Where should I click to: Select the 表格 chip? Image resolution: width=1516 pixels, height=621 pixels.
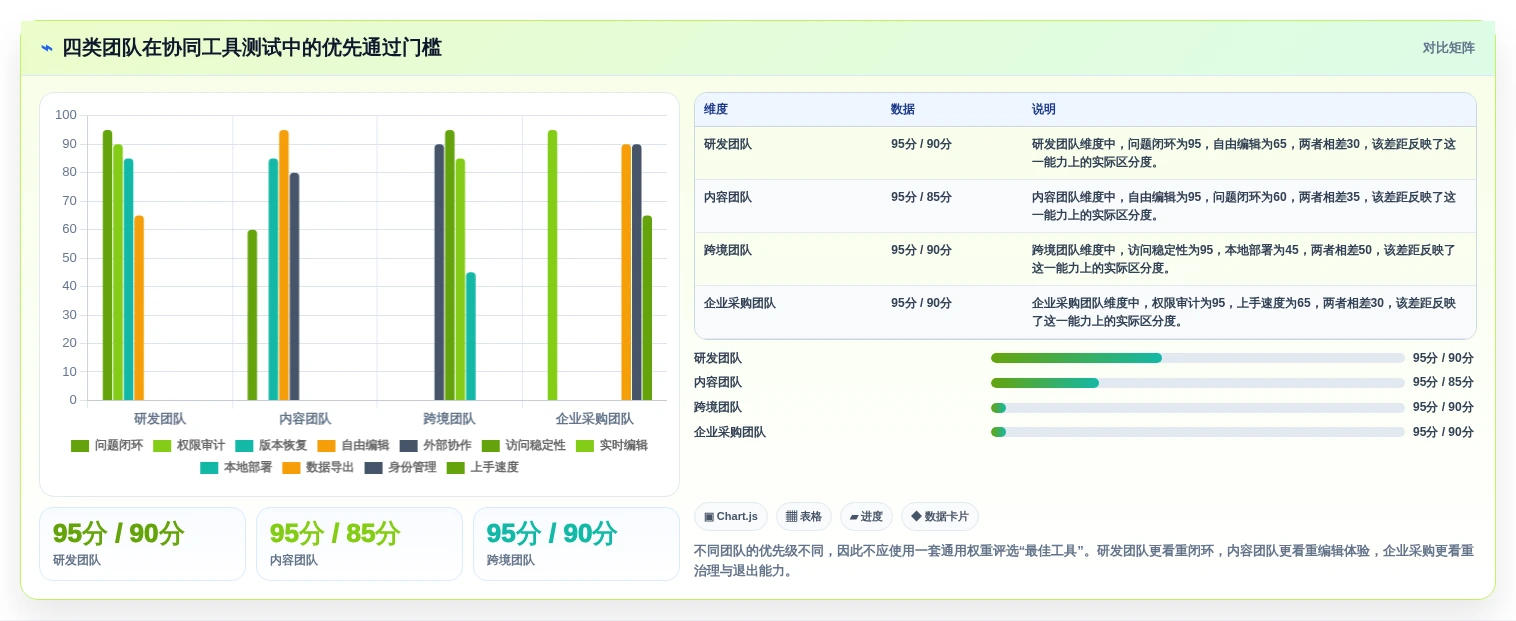pyautogui.click(x=804, y=517)
